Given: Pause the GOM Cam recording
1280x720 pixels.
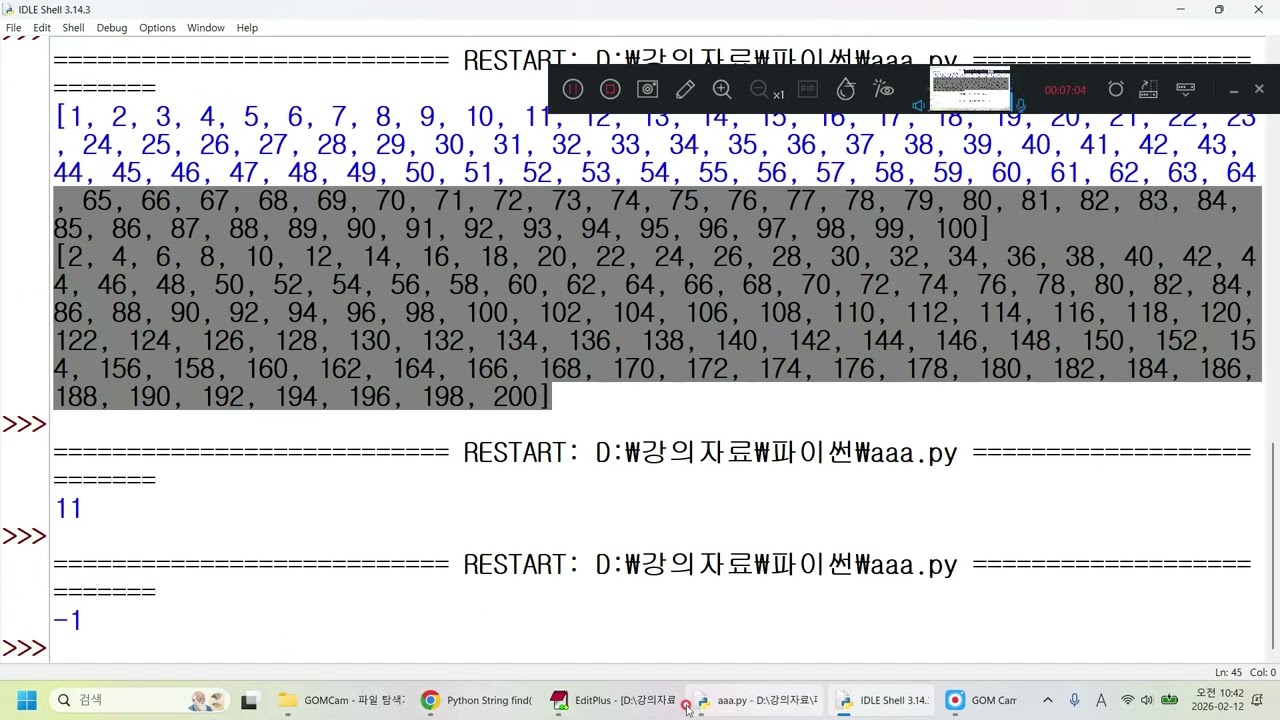Looking at the screenshot, I should 573,89.
